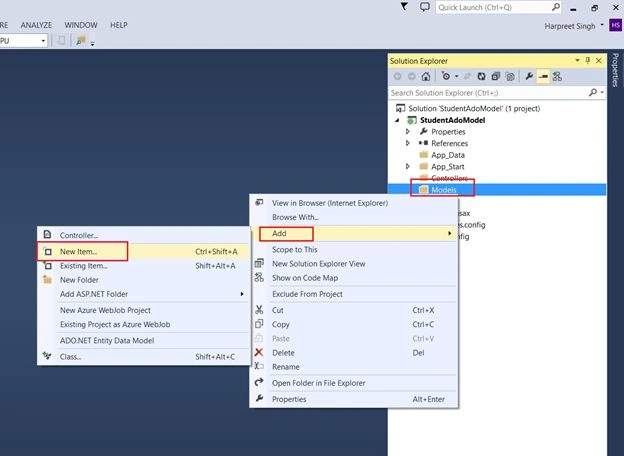Open the Pending Changes Filter dropdown arrow
Screen dimensions: 624x456
(456, 76)
